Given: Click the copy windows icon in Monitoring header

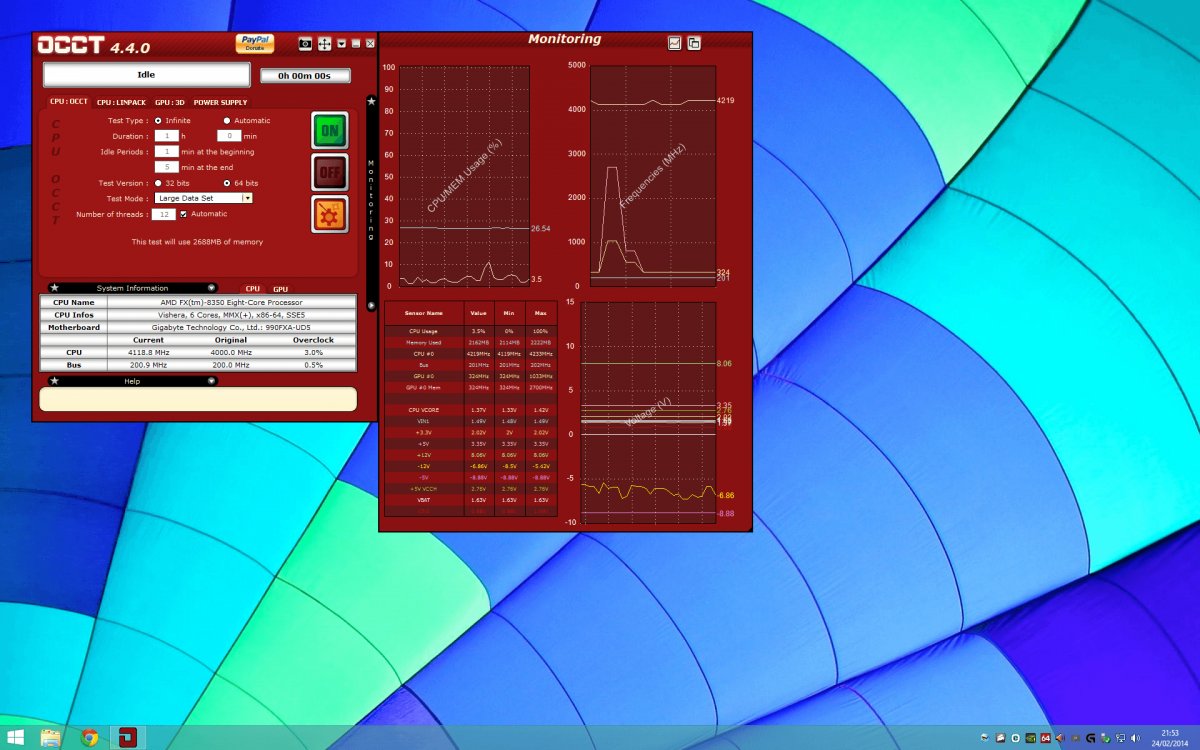Looking at the screenshot, I should click(x=694, y=42).
